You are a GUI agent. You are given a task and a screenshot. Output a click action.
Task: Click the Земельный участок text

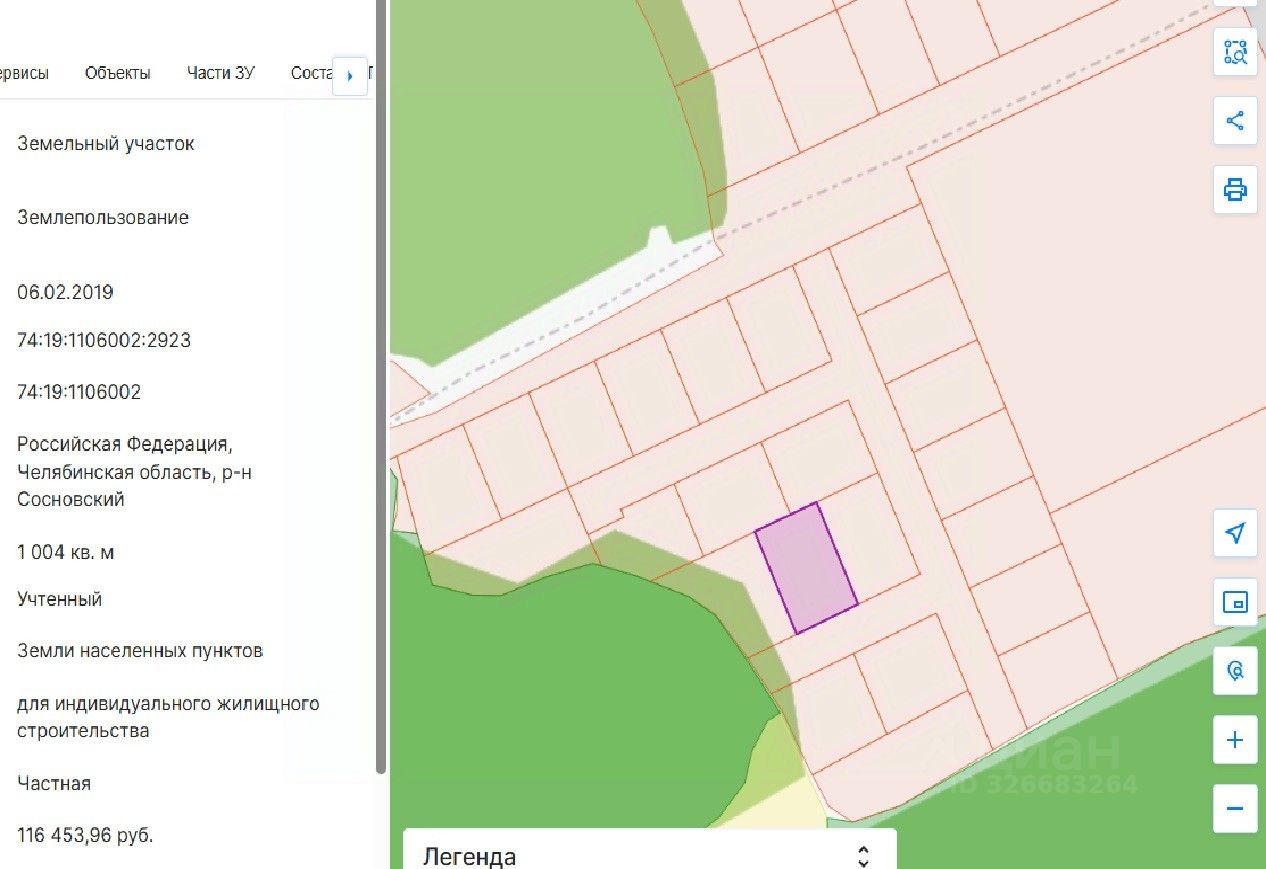click(106, 143)
